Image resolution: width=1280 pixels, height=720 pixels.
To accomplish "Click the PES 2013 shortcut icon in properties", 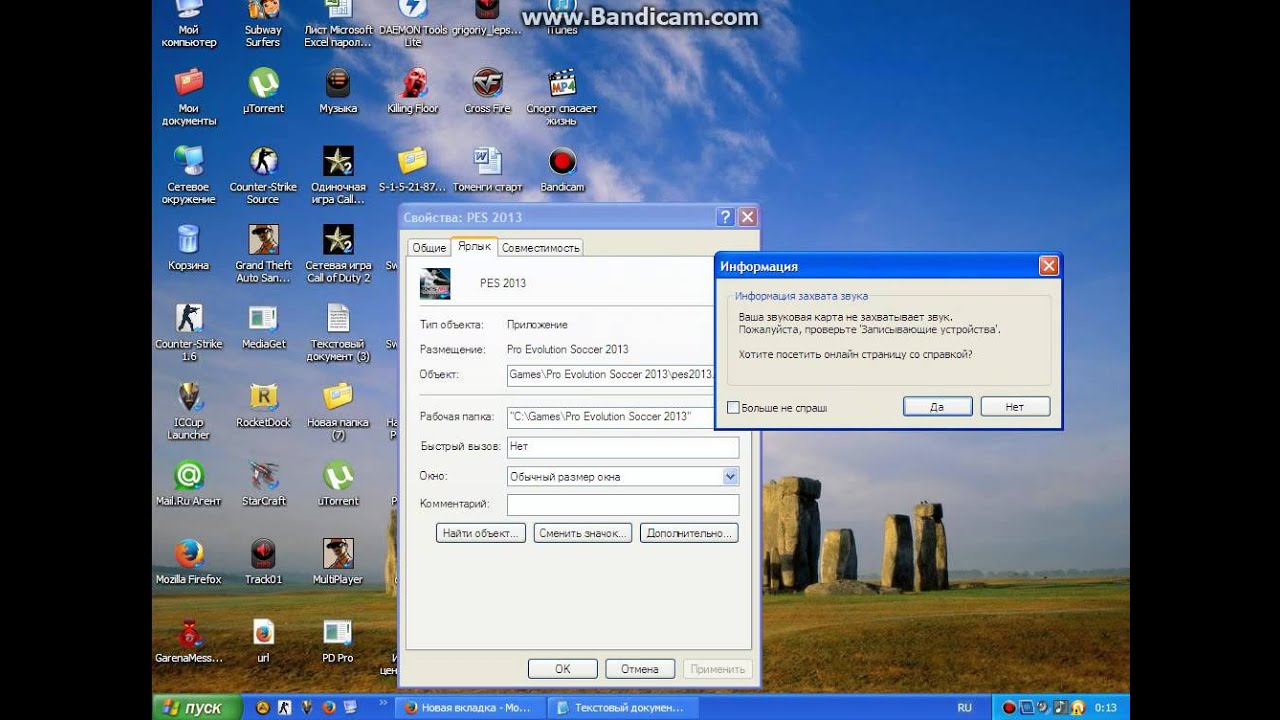I will [435, 283].
